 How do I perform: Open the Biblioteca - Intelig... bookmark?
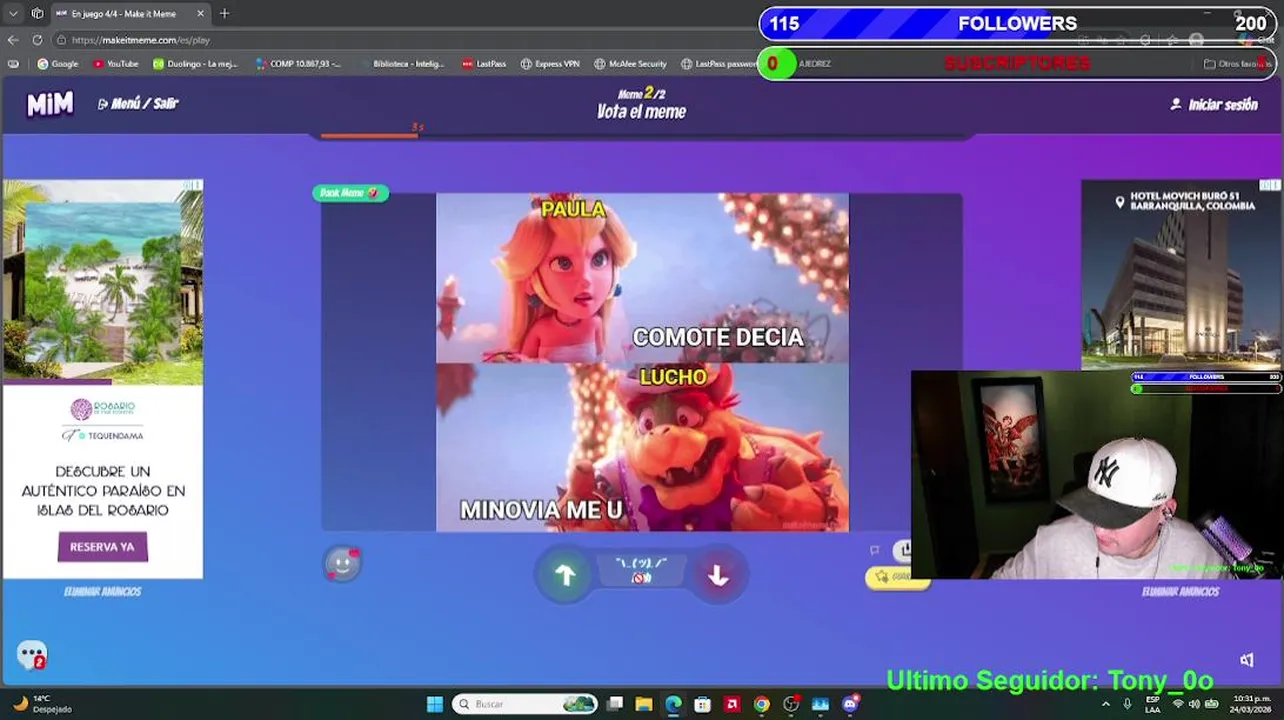point(401,64)
